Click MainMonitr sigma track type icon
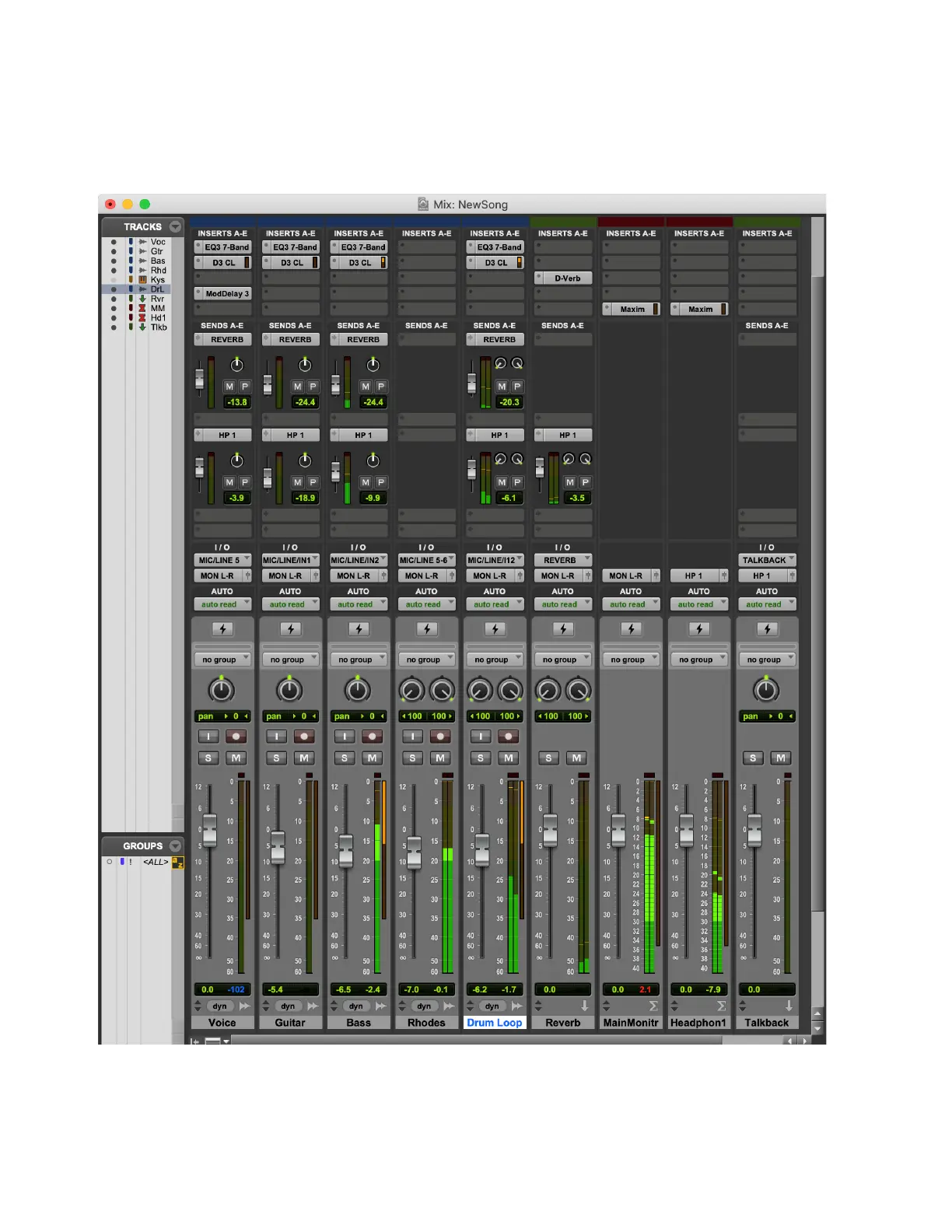 [x=653, y=1006]
